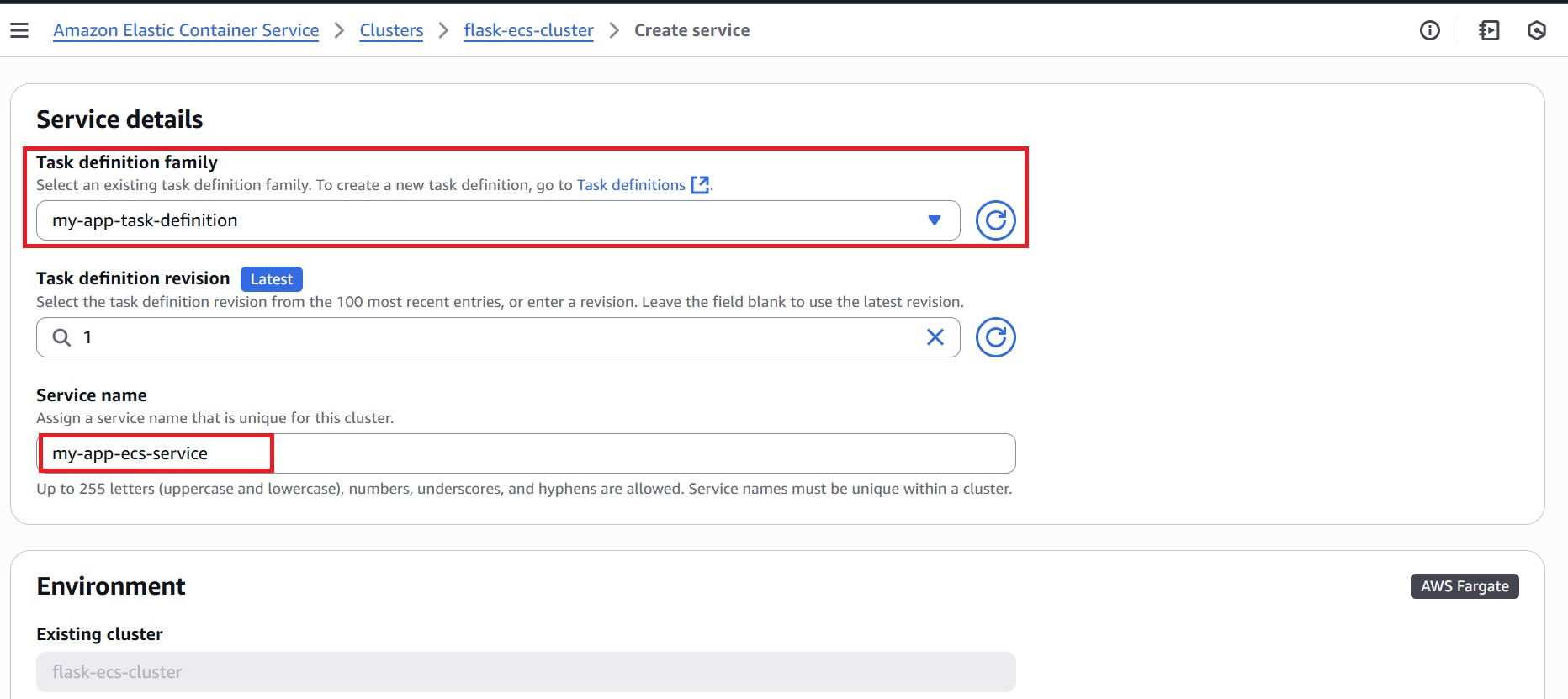The height and width of the screenshot is (699, 1568).
Task: Open CloudShell icon in the top bar
Action: tap(1489, 30)
